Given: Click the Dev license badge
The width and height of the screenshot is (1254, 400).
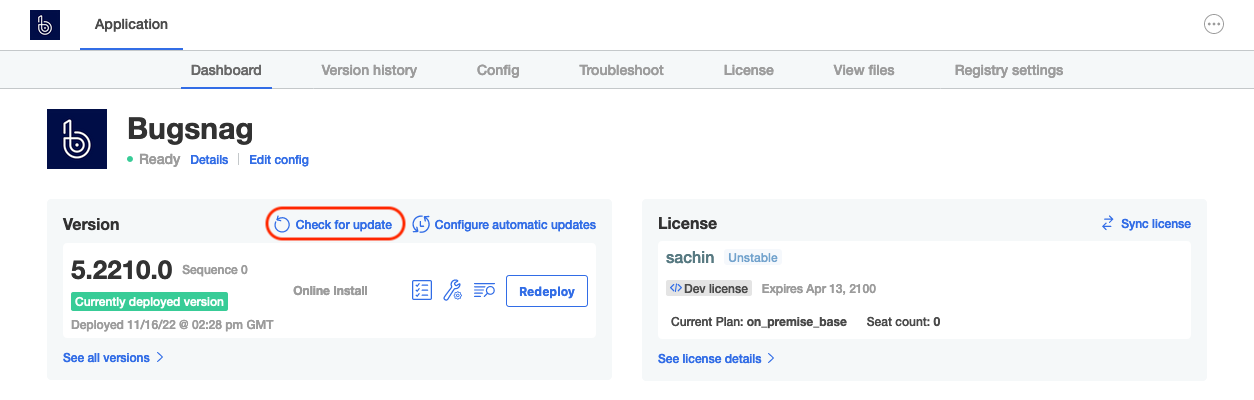Looking at the screenshot, I should (709, 288).
